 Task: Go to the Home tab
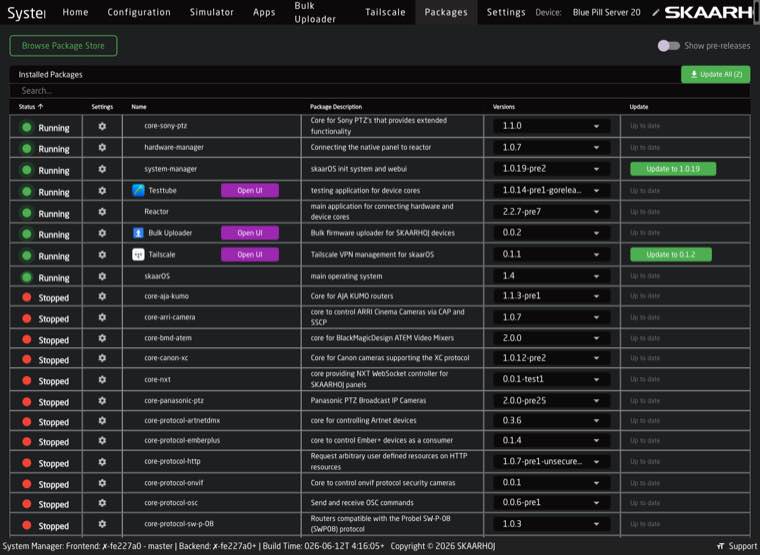(x=75, y=12)
